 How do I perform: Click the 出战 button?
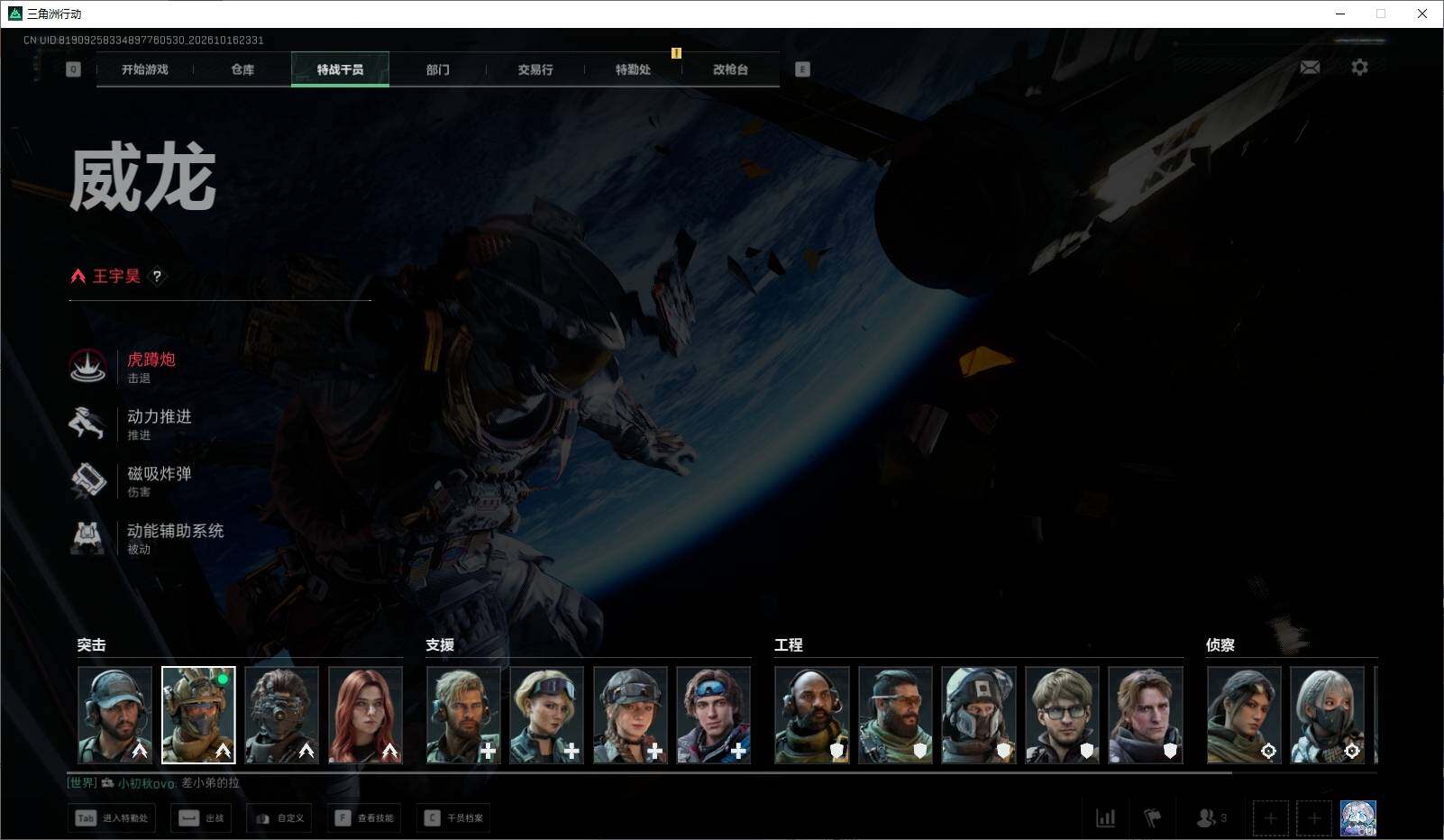(201, 818)
